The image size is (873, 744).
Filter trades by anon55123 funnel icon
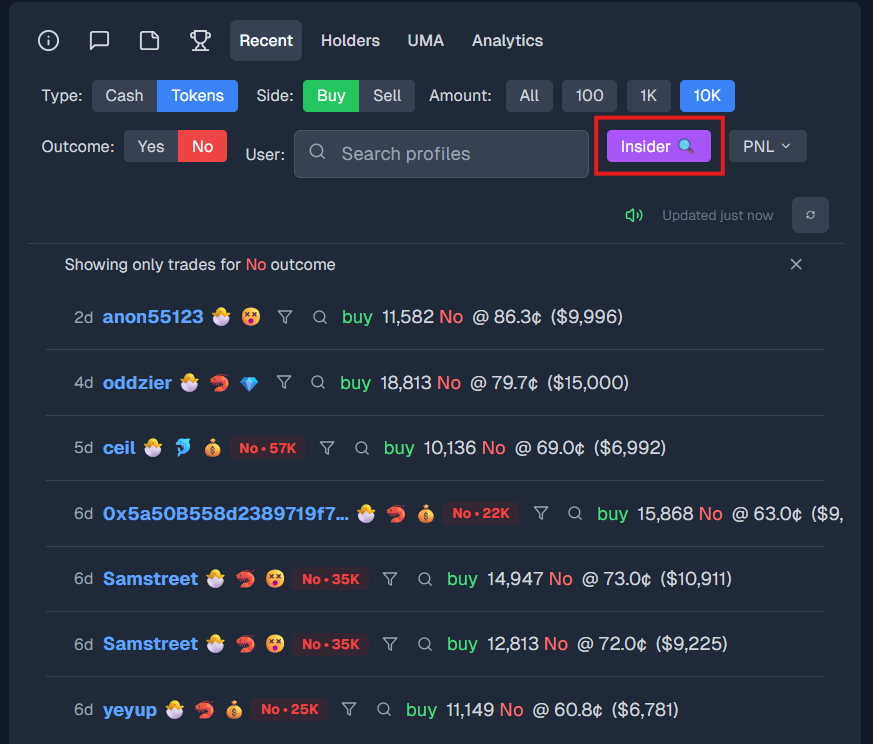coord(285,317)
